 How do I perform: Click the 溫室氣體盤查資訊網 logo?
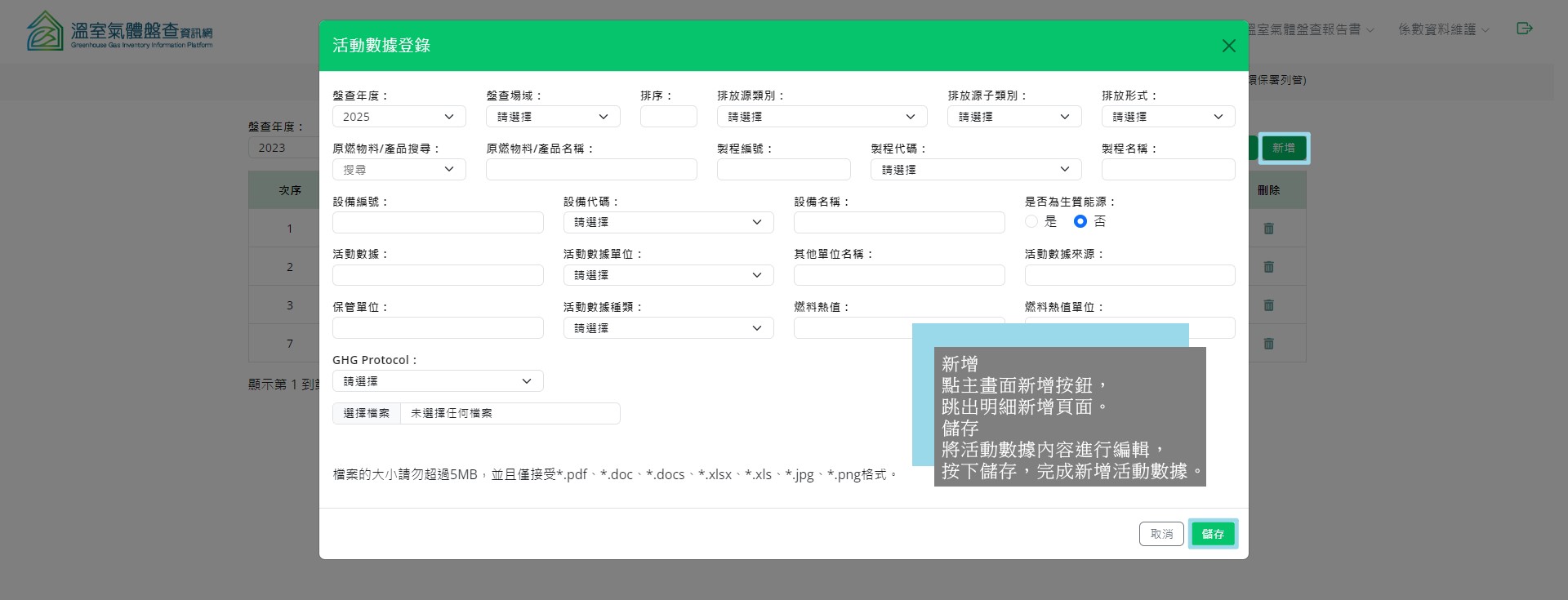pos(120,32)
